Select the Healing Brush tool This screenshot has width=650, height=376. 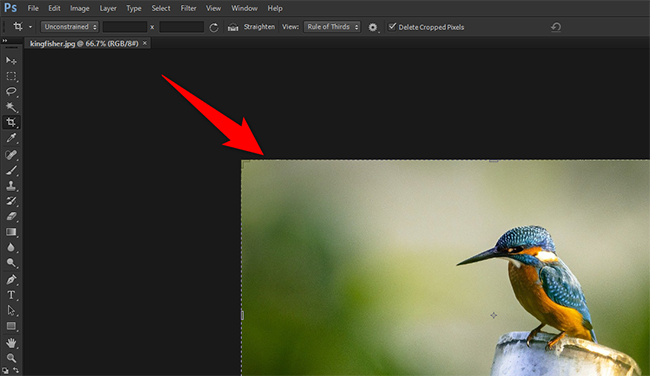[x=11, y=155]
